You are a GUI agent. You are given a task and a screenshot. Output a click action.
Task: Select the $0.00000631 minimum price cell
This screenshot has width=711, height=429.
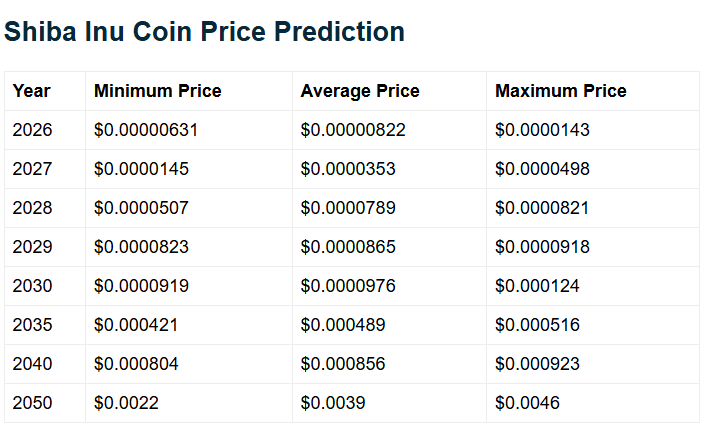[146, 130]
